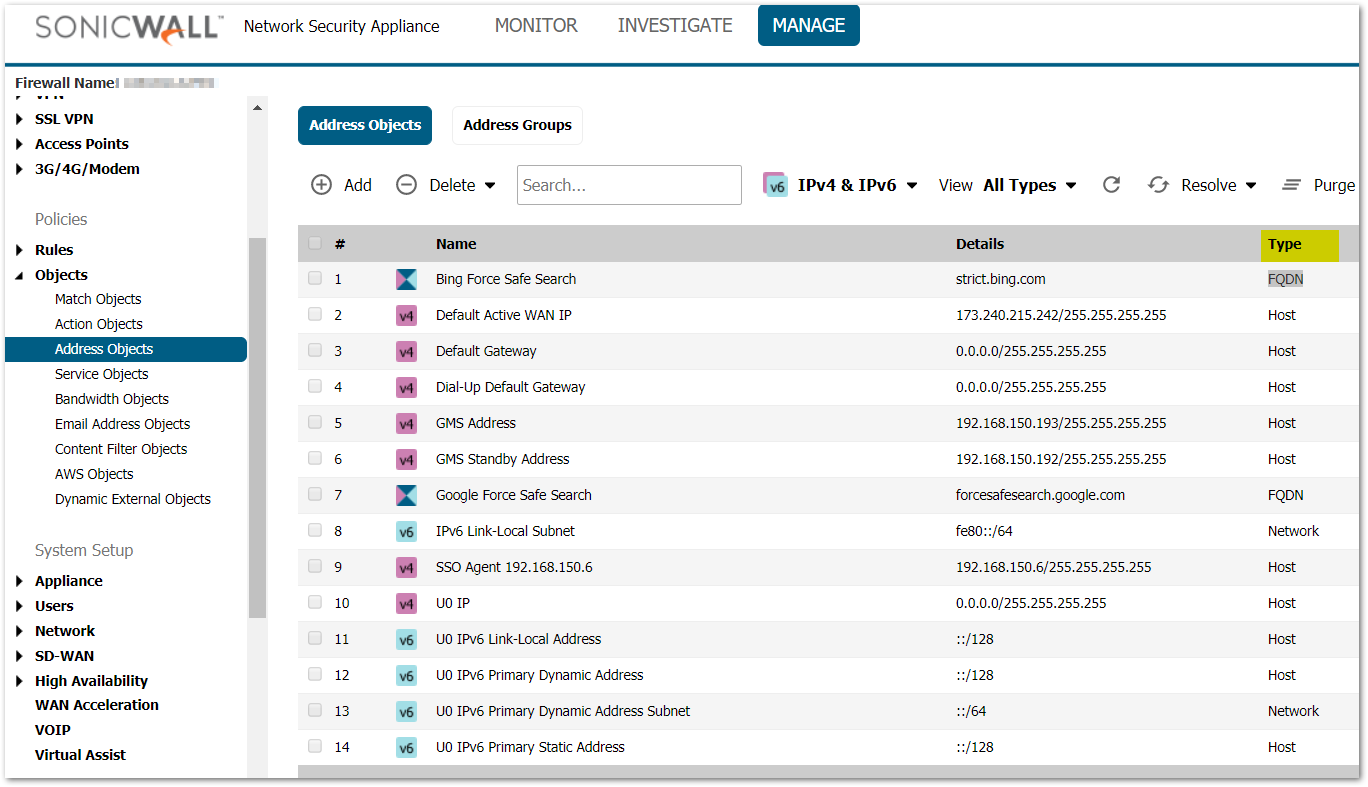Switch to the Address Groups tab
Screen dimensions: 1368x787
tap(517, 125)
